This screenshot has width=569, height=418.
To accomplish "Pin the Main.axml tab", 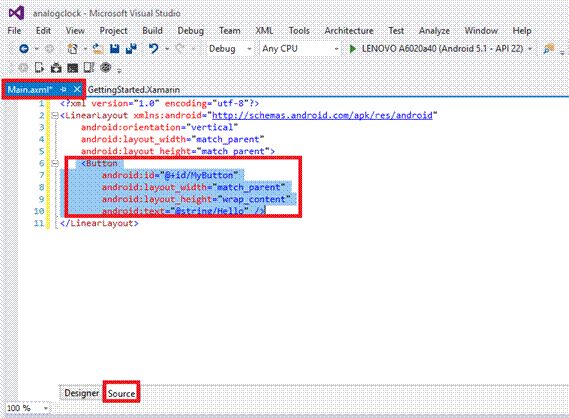I will tap(63, 89).
